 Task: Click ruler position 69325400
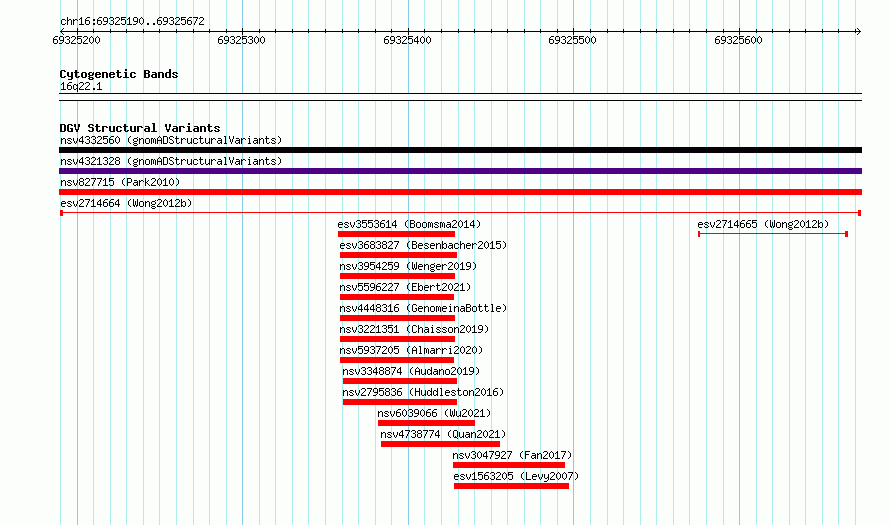click(x=407, y=40)
